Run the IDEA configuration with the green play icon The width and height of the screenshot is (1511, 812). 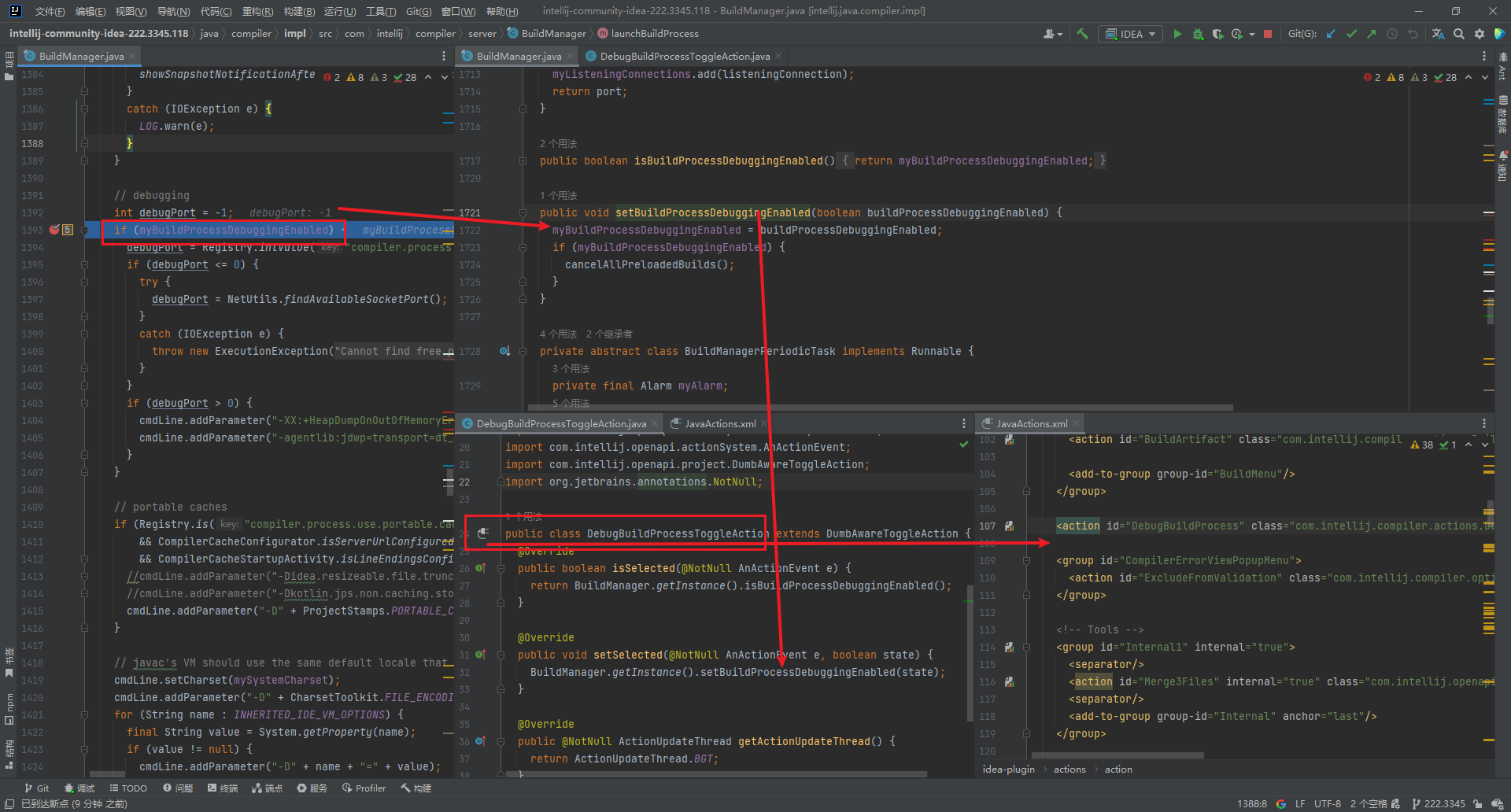pyautogui.click(x=1178, y=34)
